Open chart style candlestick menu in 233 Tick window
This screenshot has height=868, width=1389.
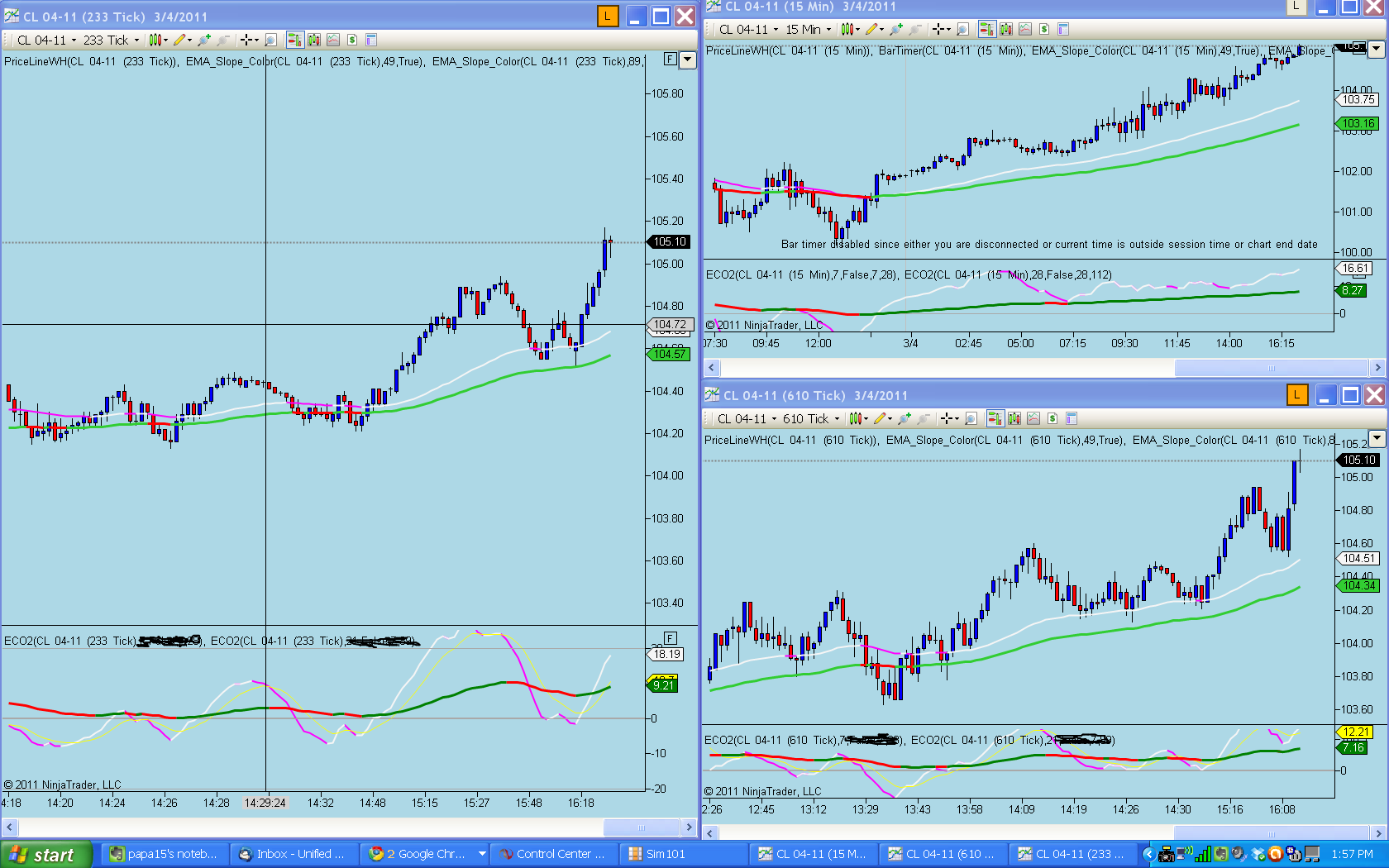tap(158, 40)
